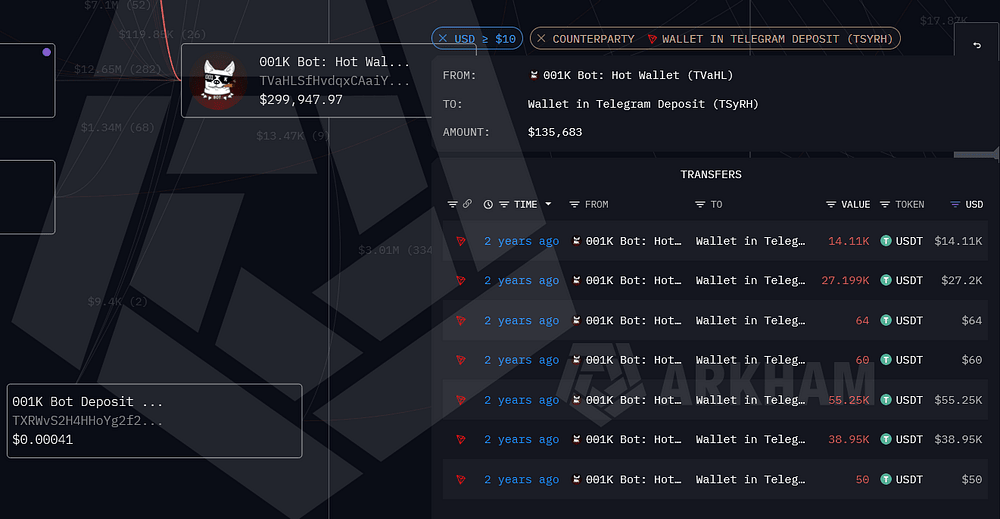
Task: Click the $135,683 amount value
Action: point(555,133)
